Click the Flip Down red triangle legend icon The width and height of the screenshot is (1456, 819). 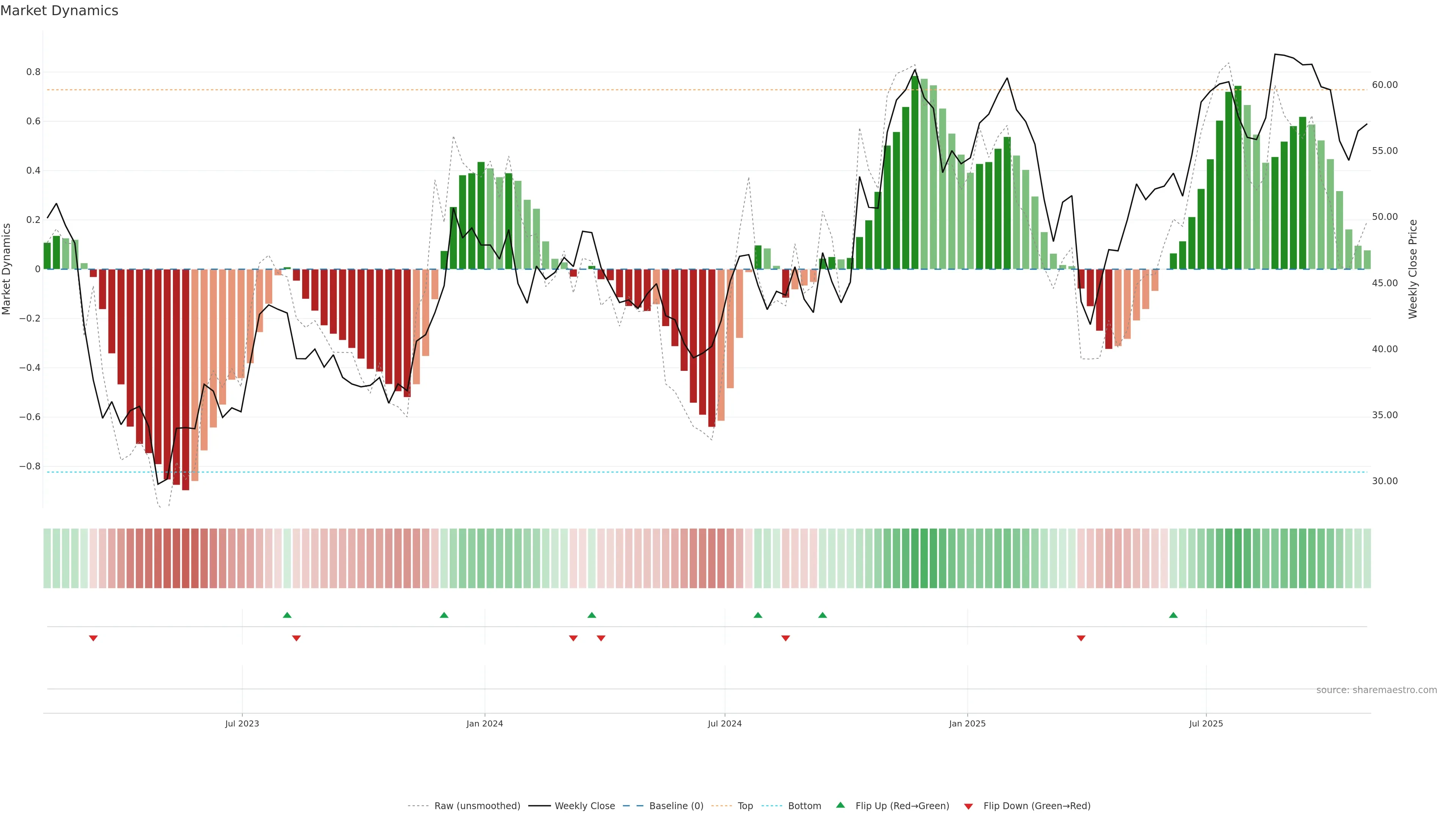coord(968,806)
